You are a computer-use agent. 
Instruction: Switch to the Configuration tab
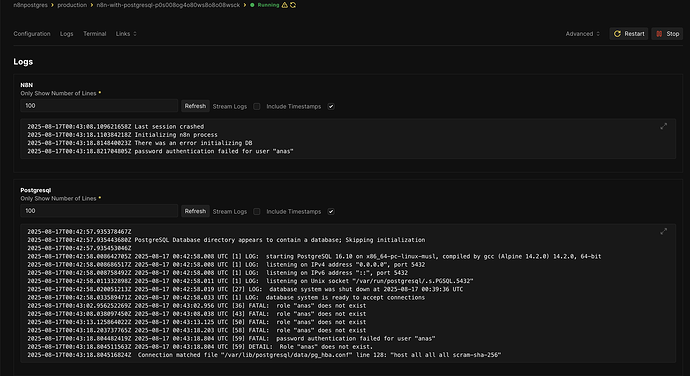(x=32, y=34)
